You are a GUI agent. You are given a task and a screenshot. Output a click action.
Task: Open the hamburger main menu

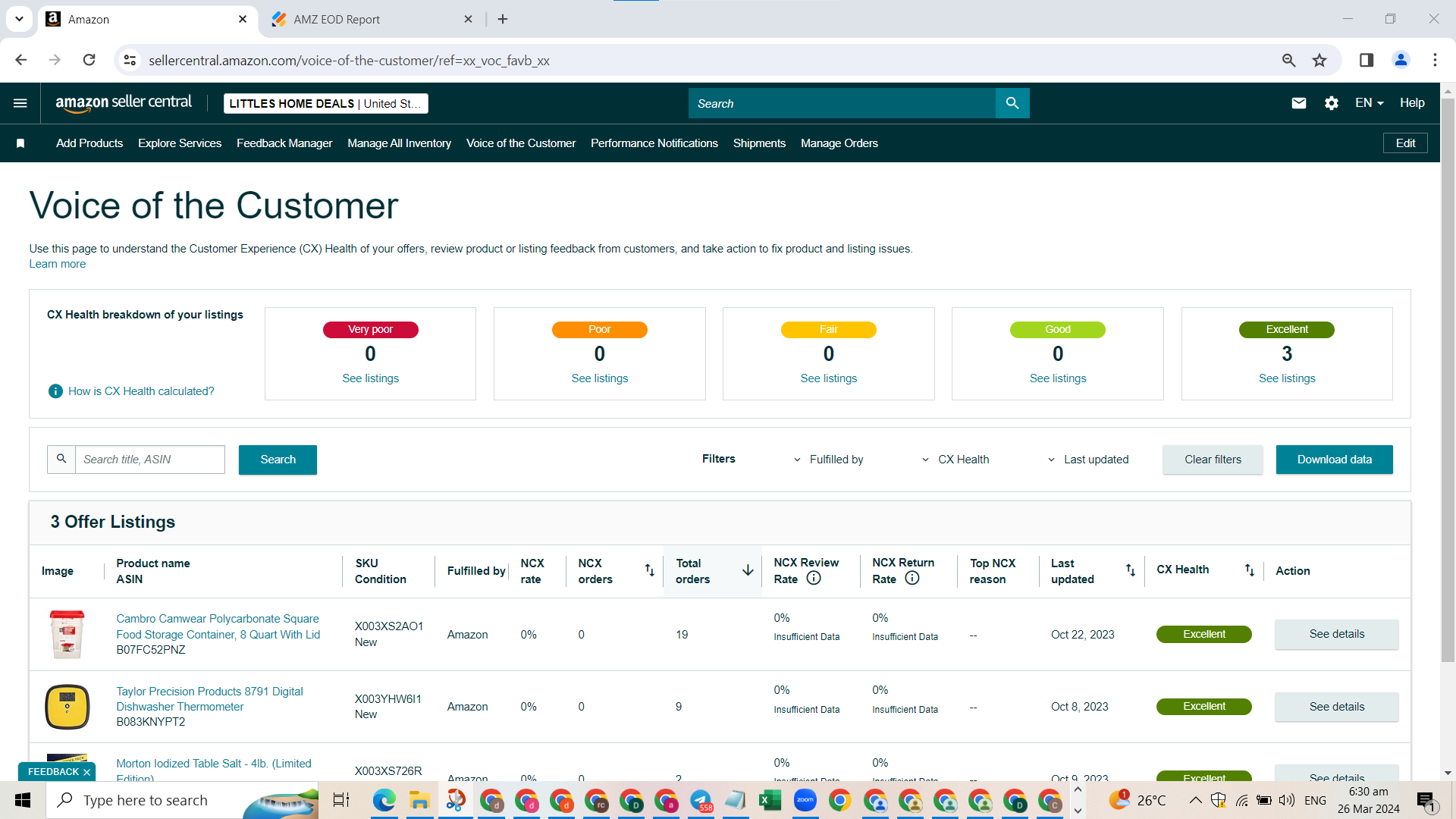(20, 103)
